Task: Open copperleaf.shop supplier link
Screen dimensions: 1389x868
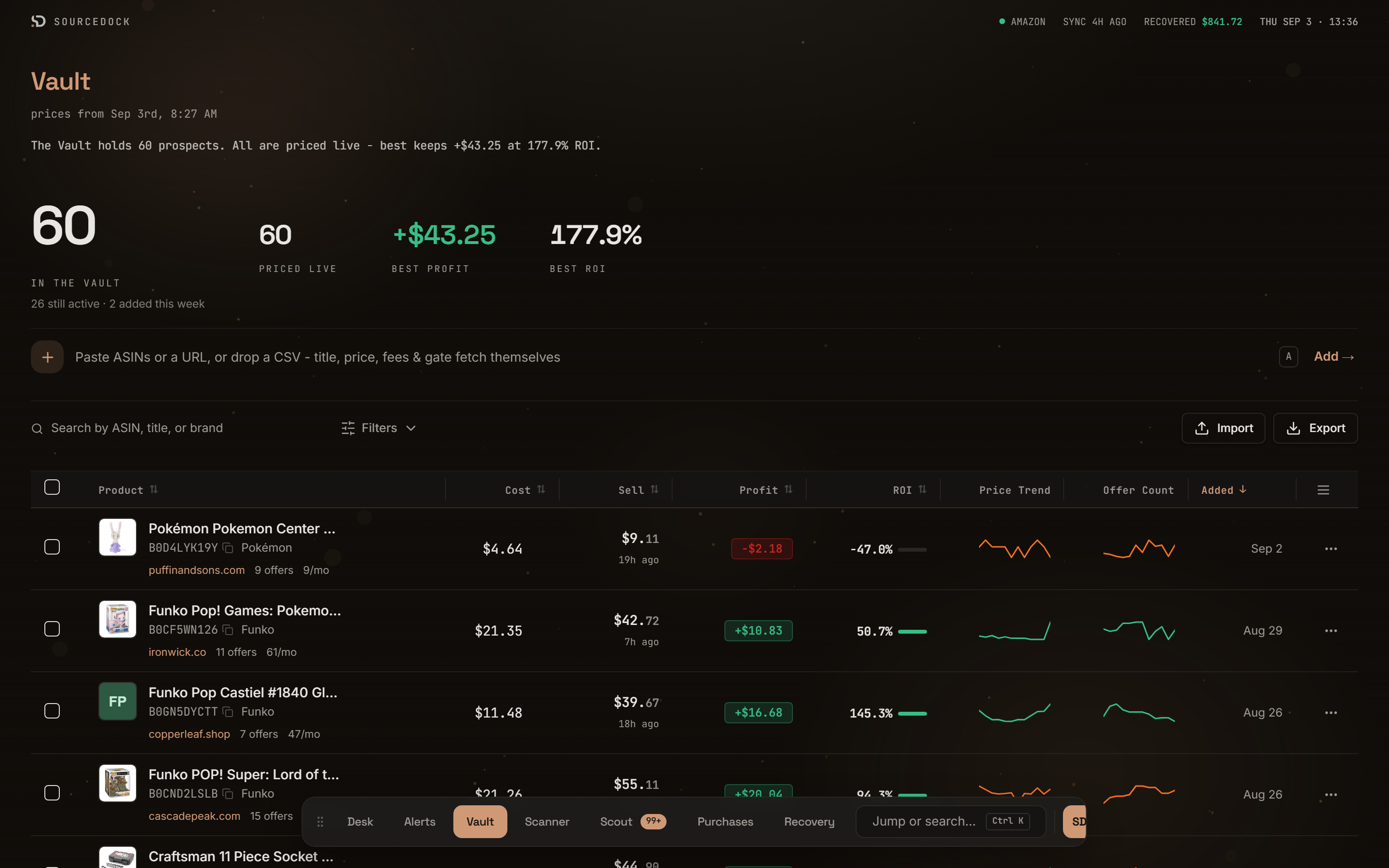Action: click(190, 734)
